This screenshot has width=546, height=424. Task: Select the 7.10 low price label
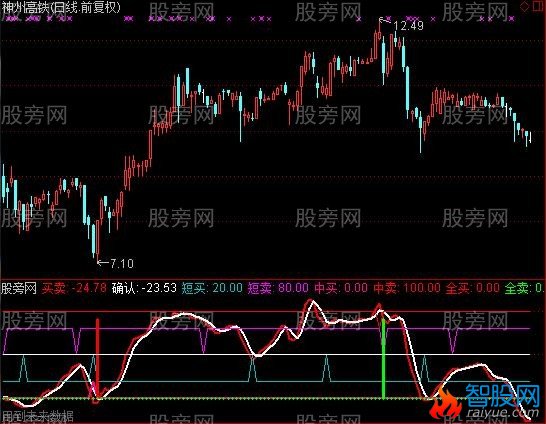122,263
